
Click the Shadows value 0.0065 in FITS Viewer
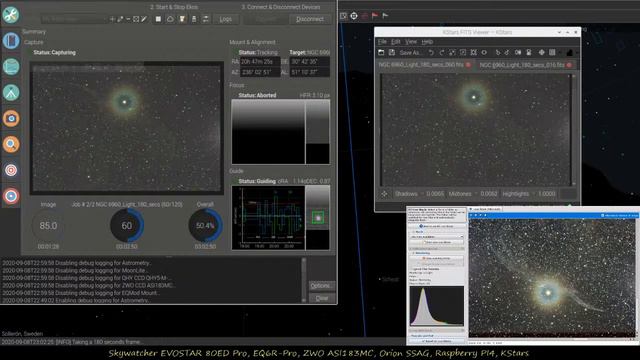pos(435,194)
